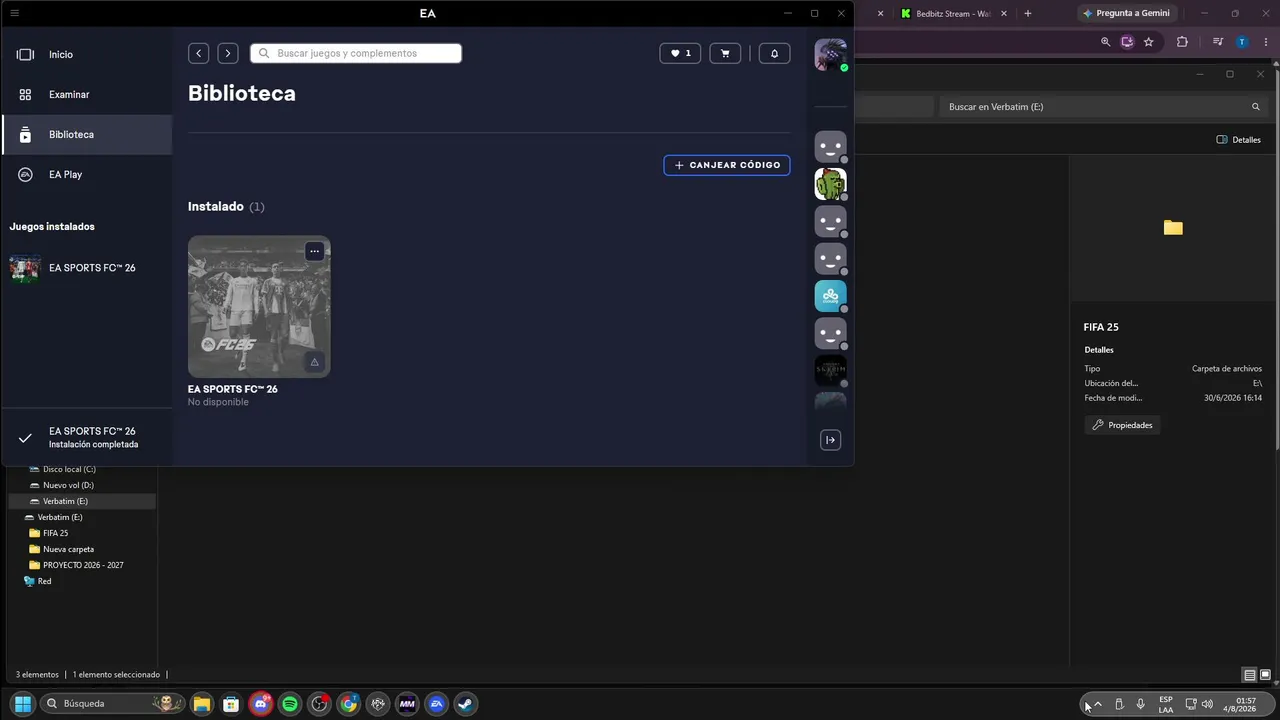Open Discord from the taskbar
Screen dimensions: 1280x720
tap(261, 704)
